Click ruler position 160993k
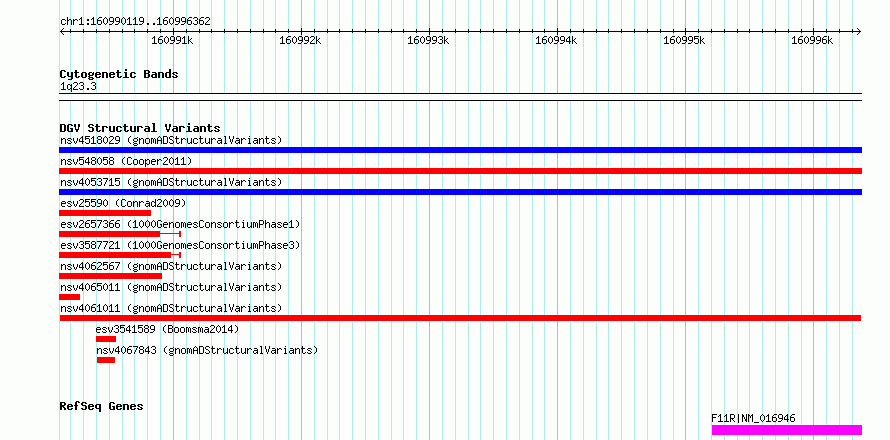Screen dimensions: 890x440 pyautogui.click(x=429, y=40)
